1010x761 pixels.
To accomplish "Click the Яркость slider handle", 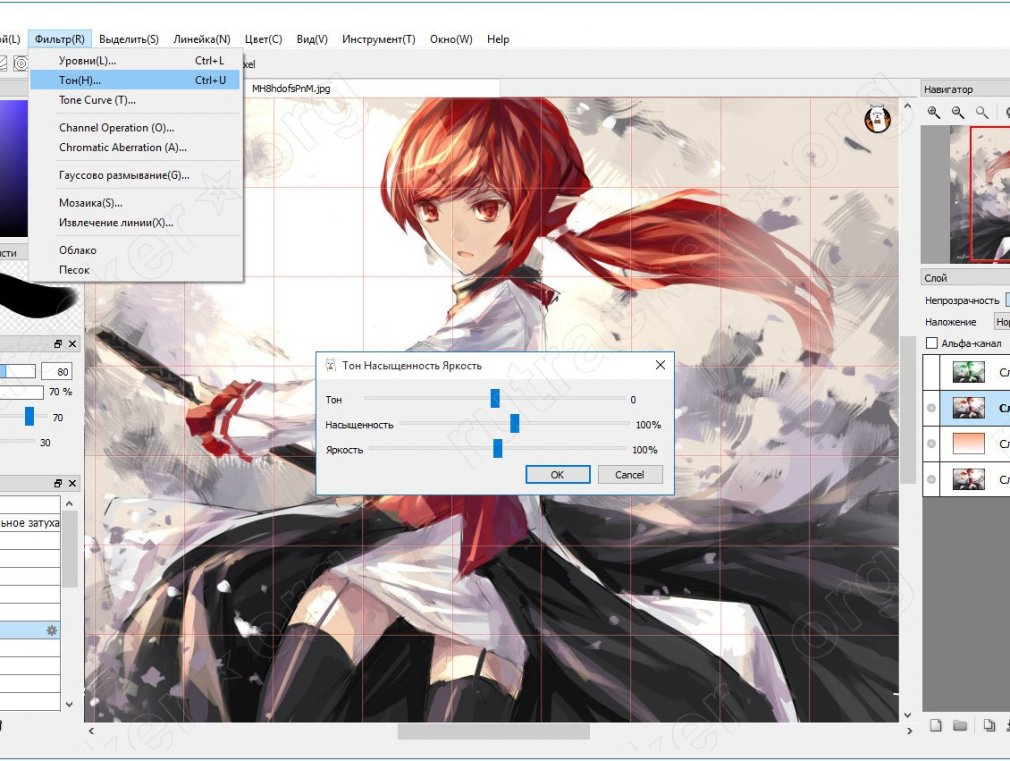I will click(x=497, y=448).
